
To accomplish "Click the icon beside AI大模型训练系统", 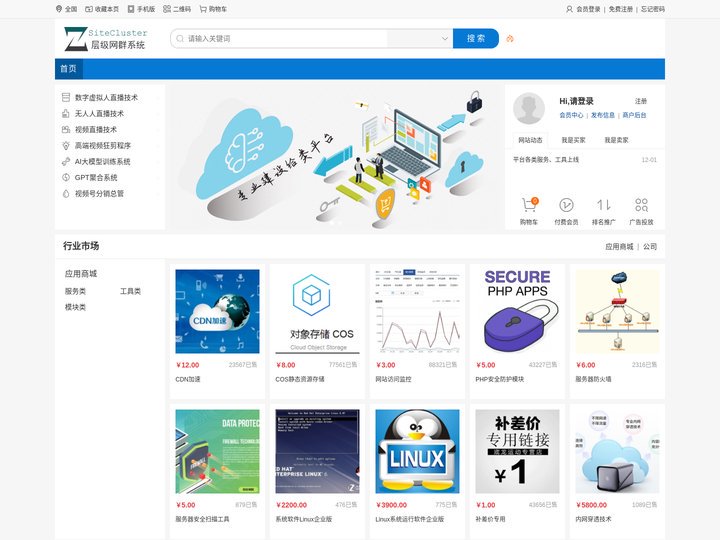I will [x=66, y=162].
